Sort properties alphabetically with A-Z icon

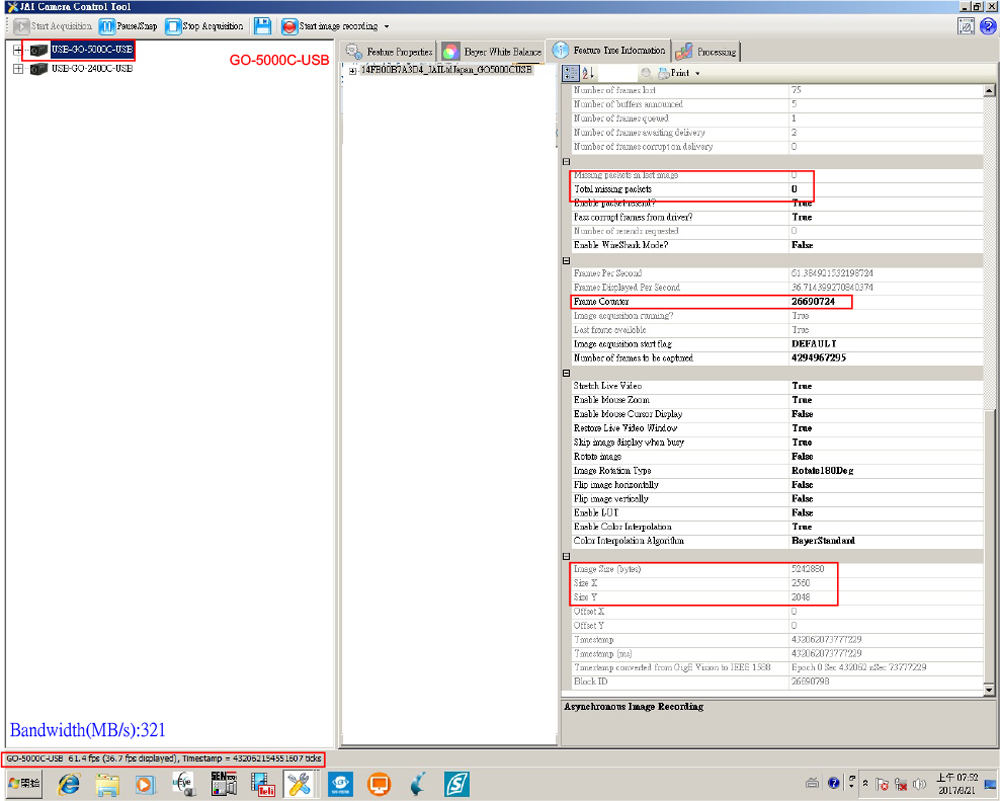pyautogui.click(x=588, y=73)
